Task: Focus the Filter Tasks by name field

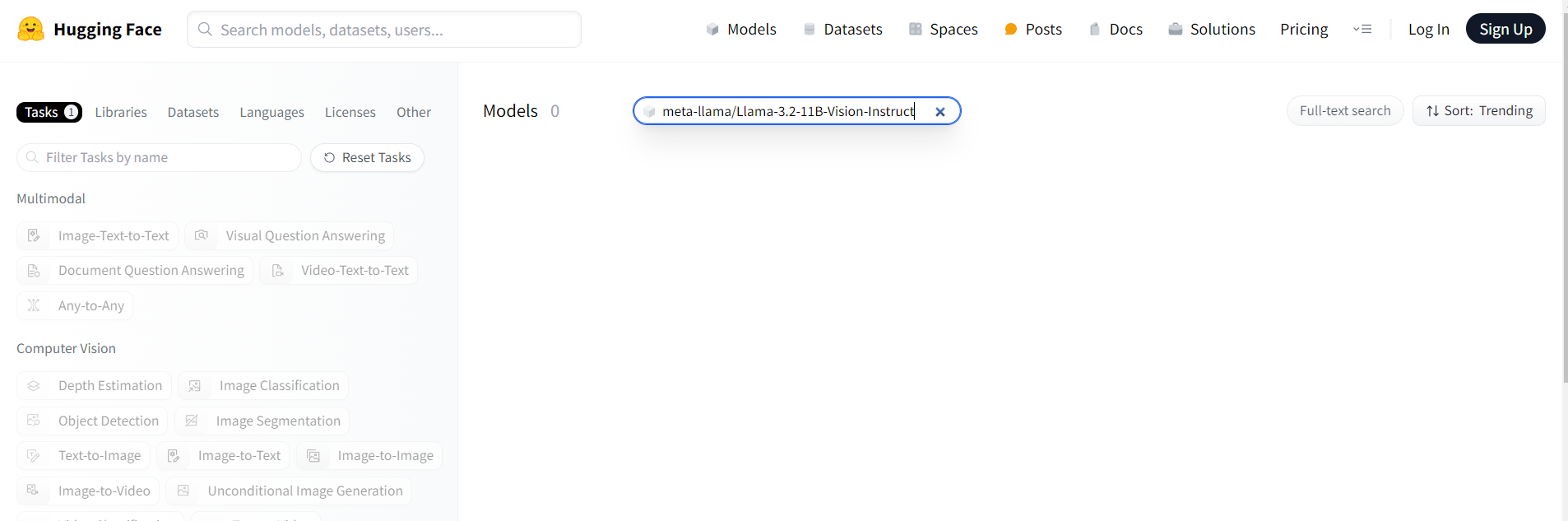Action: [x=159, y=157]
